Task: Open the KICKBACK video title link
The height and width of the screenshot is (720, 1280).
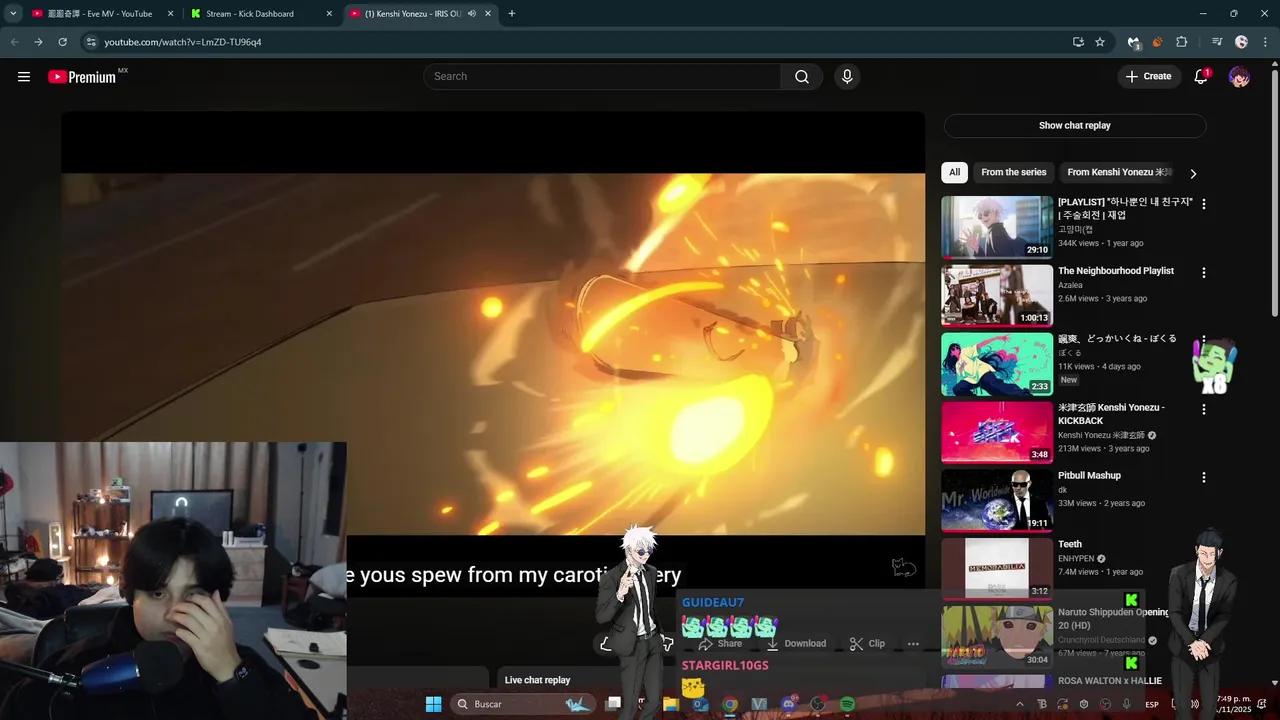Action: coord(1112,414)
